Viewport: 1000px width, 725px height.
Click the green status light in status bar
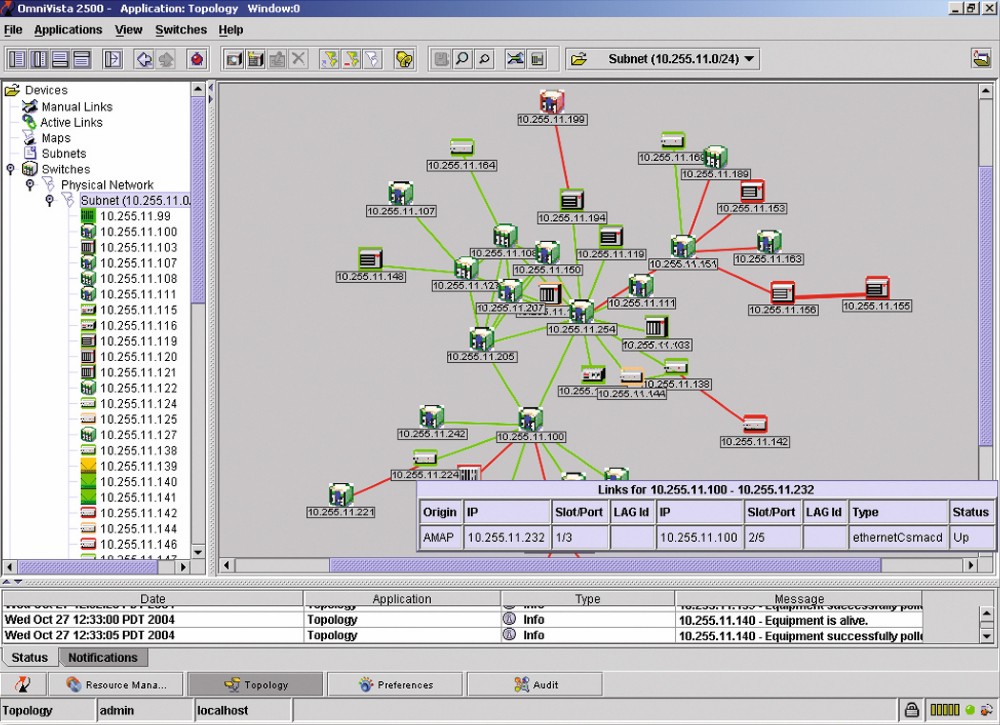click(970, 710)
